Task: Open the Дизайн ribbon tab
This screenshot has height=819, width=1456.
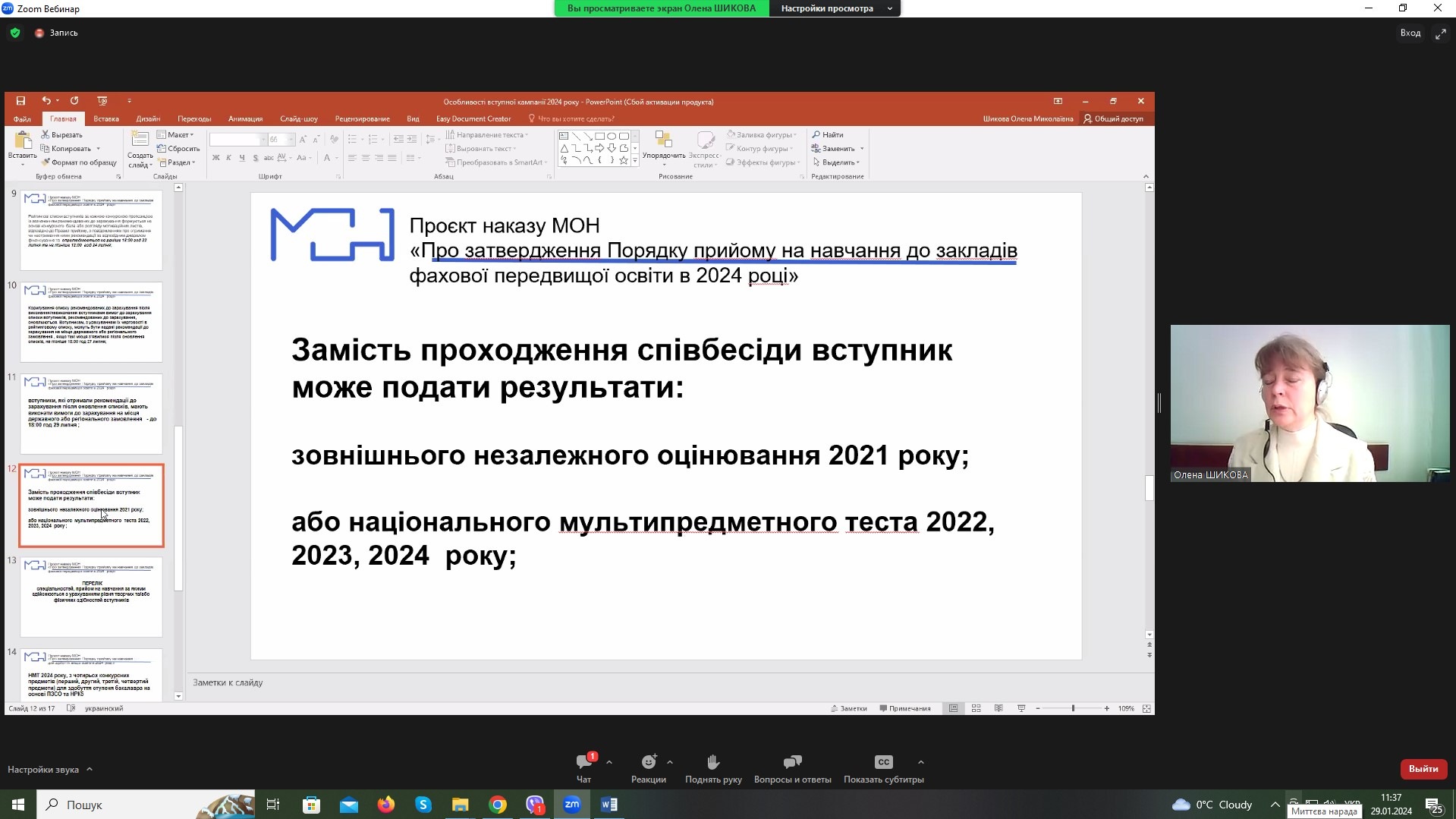Action: 148,118
